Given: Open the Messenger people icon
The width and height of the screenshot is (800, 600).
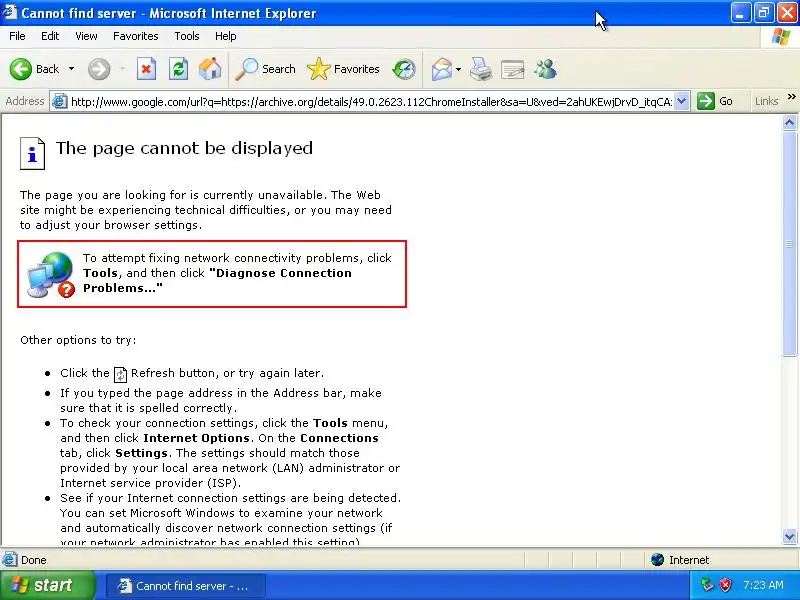Looking at the screenshot, I should (545, 69).
